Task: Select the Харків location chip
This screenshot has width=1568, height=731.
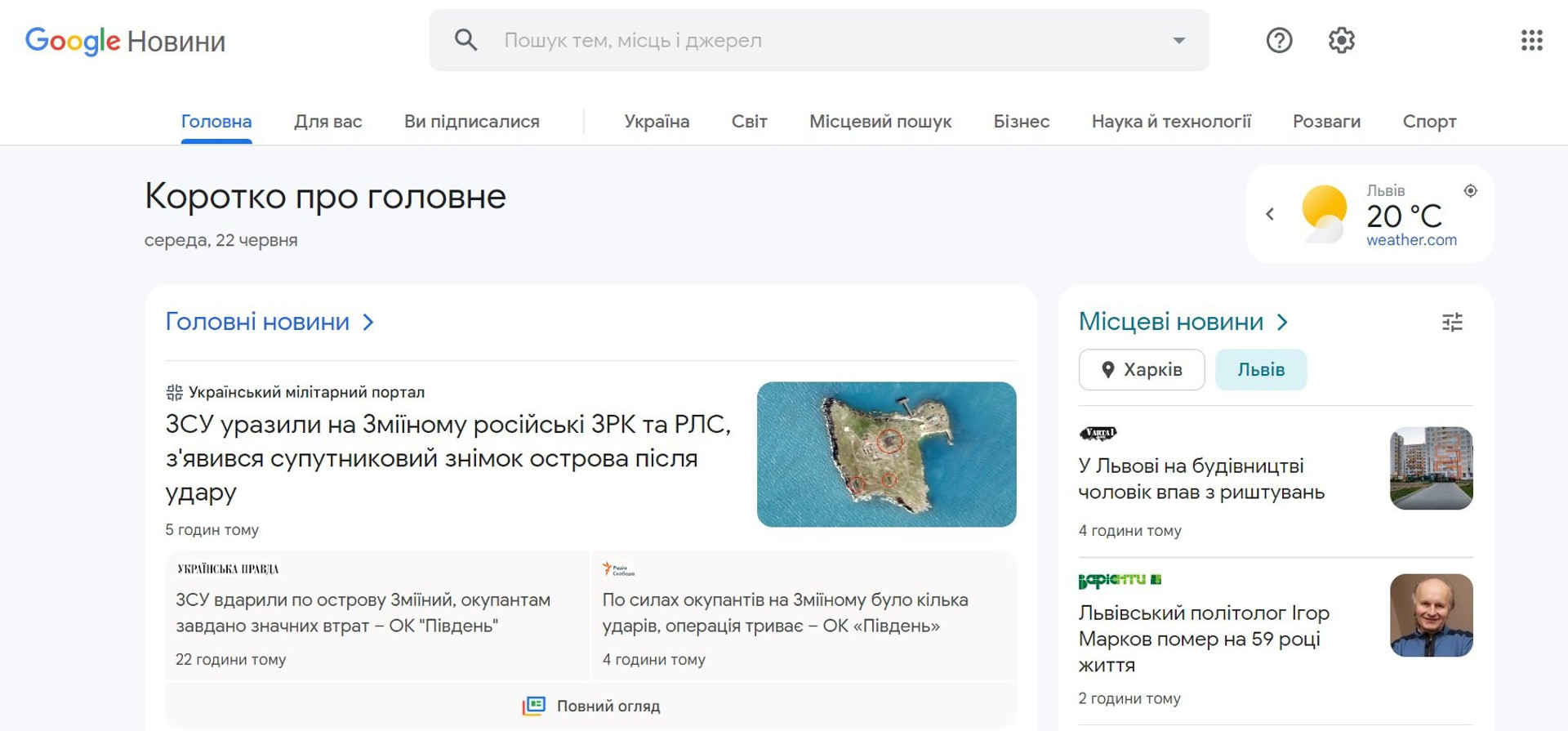Action: [1141, 370]
